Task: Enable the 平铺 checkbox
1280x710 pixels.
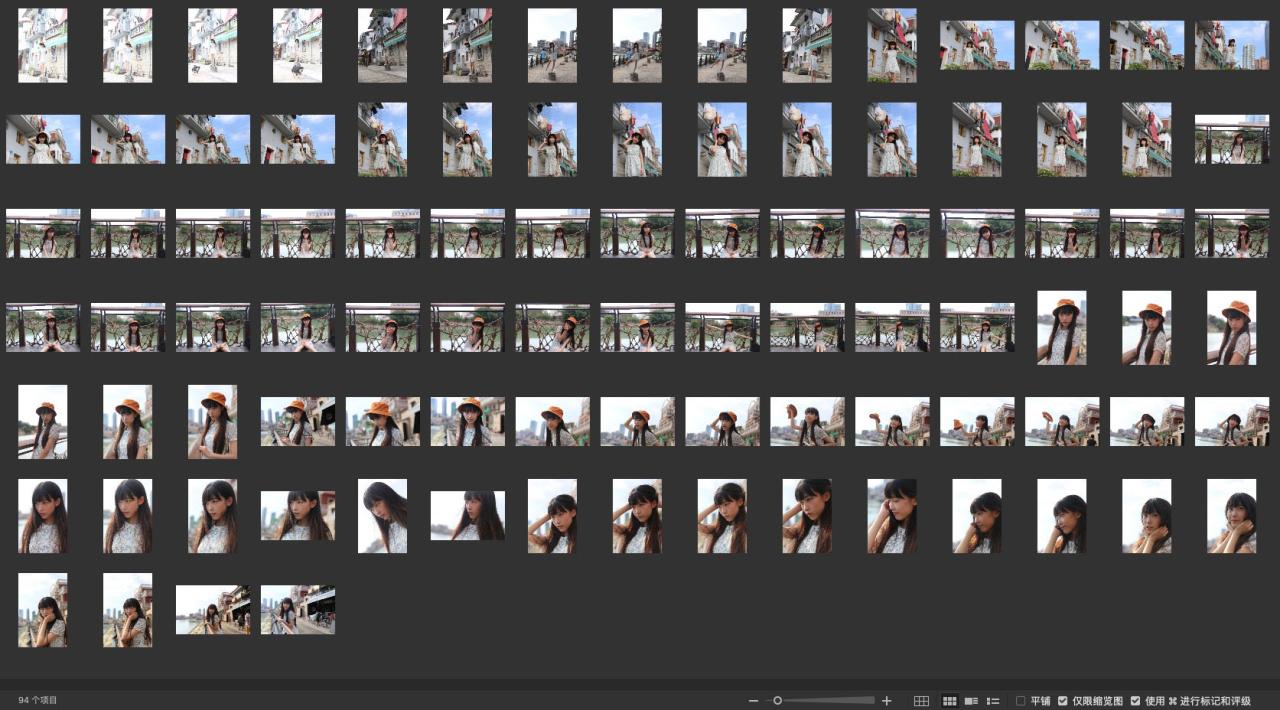Action: click(1021, 701)
